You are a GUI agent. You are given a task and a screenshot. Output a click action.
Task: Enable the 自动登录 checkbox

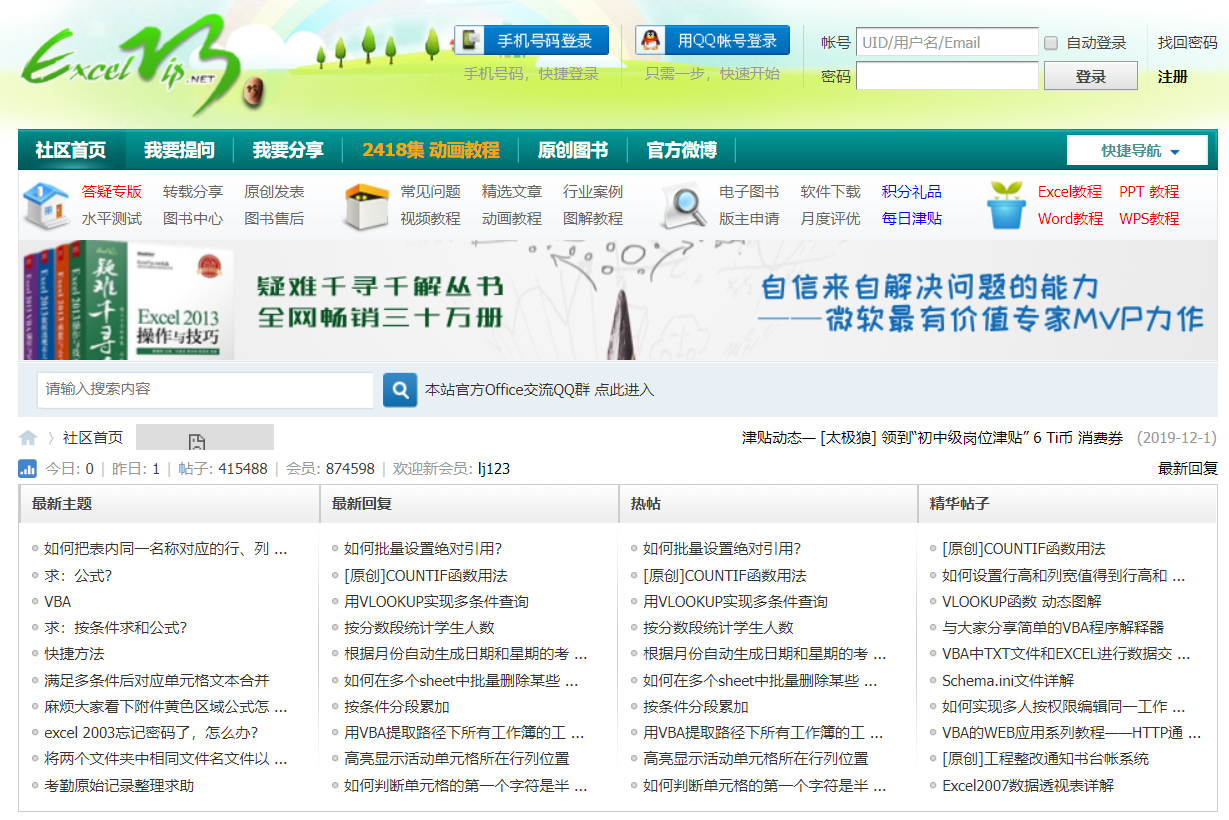point(1051,43)
